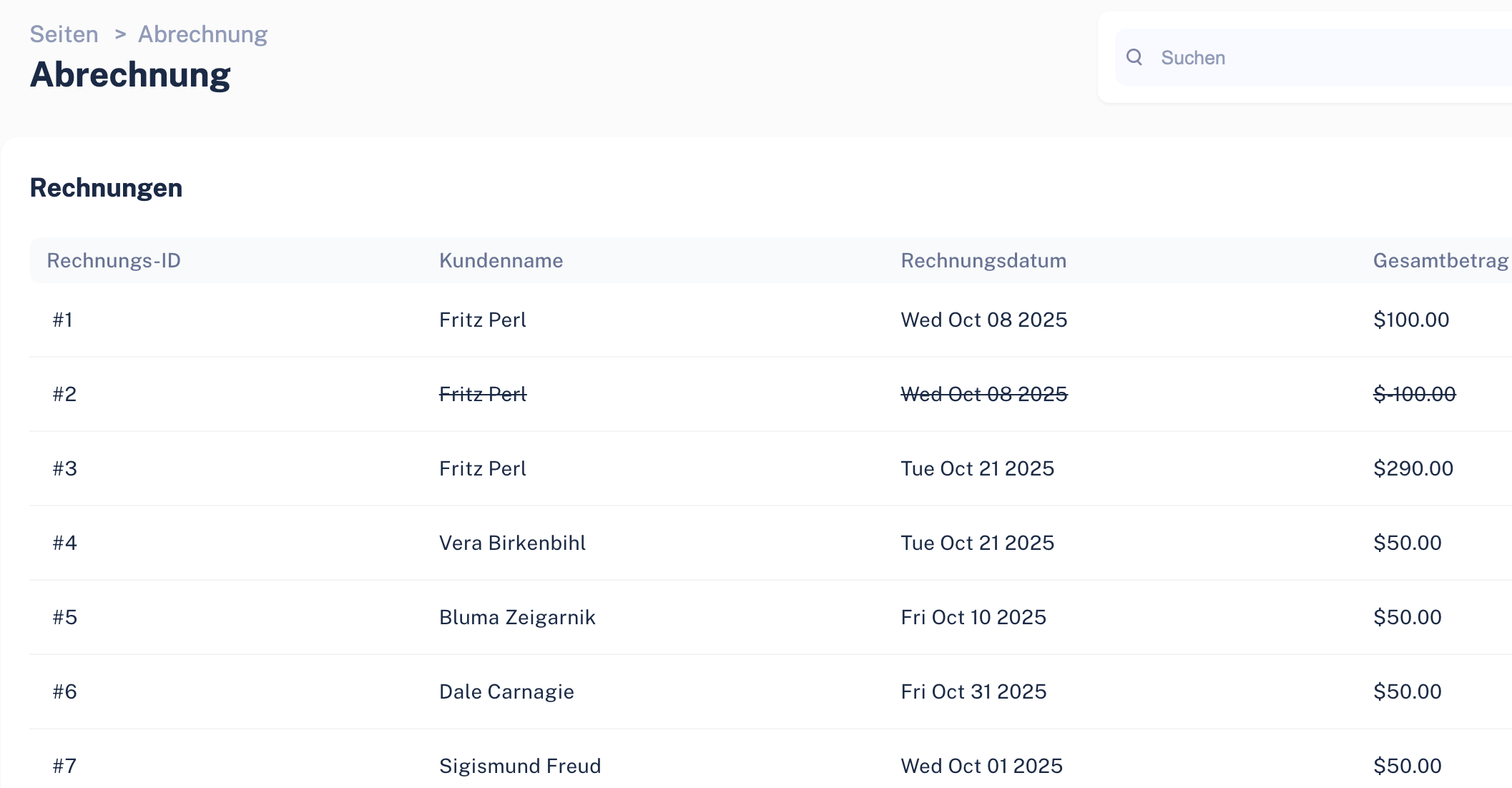The height and width of the screenshot is (788, 1512).
Task: Click customer name Vera Birkenbihl
Action: pos(512,543)
